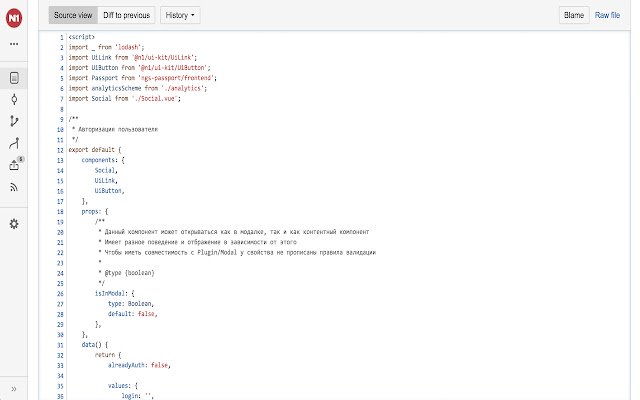Screen dimensions: 640x400
Task: Click '@n1/ui-kit/UiButton' import string
Action: 174,68
